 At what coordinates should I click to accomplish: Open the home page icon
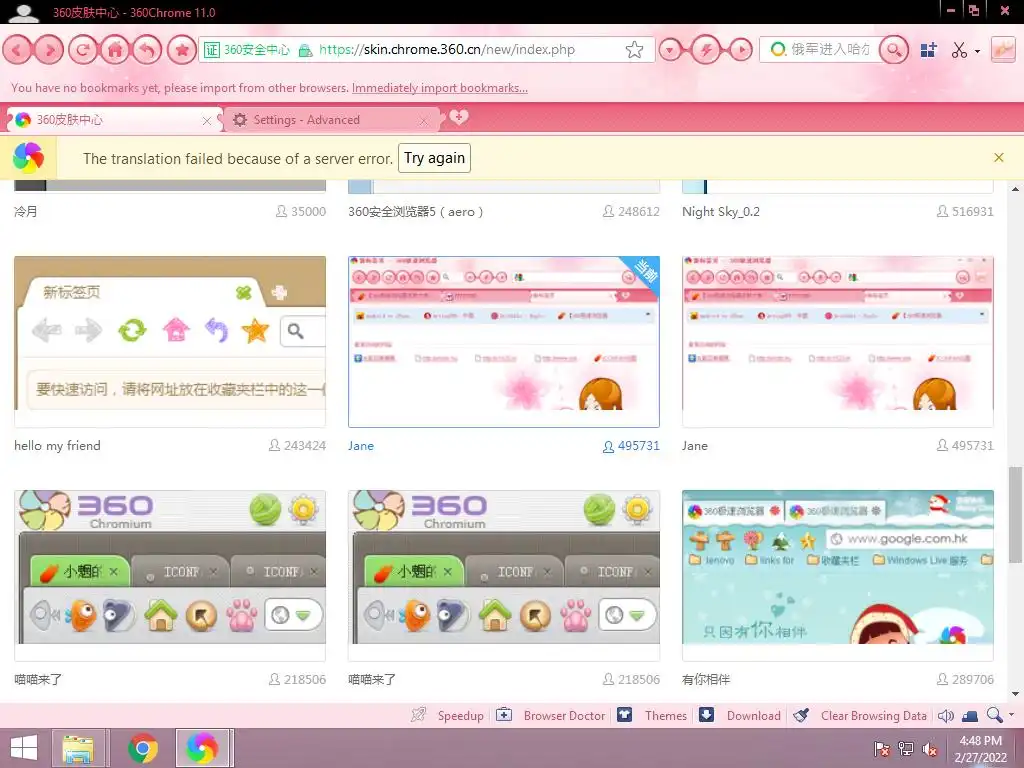116,50
